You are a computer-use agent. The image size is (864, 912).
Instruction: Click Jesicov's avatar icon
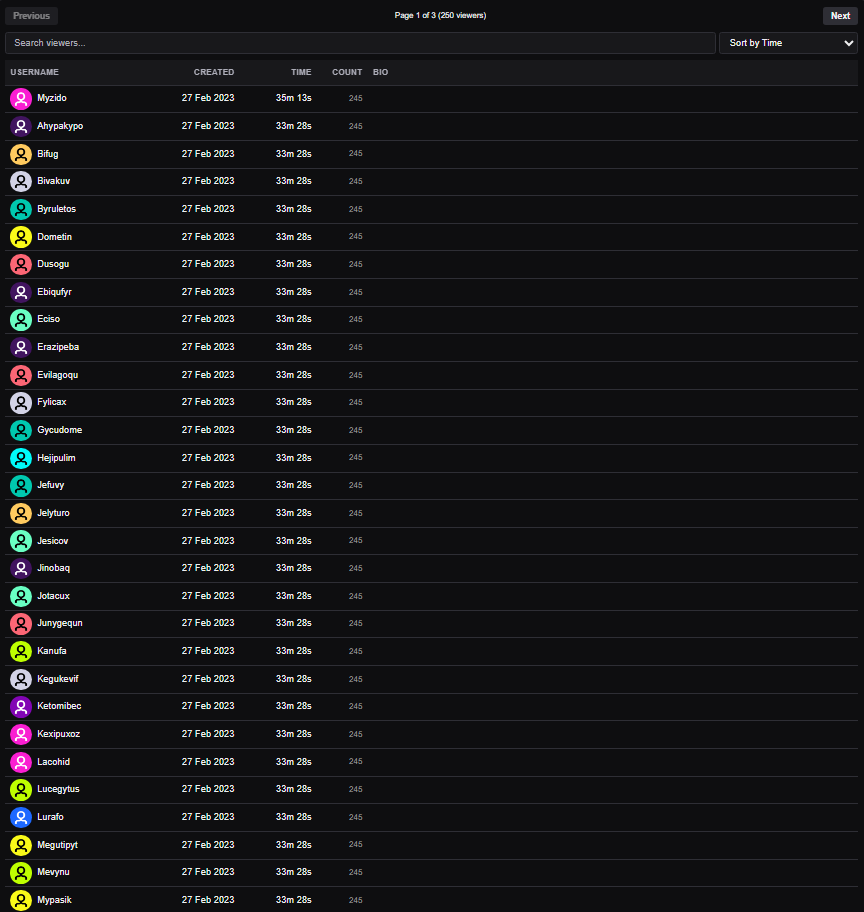pos(21,541)
